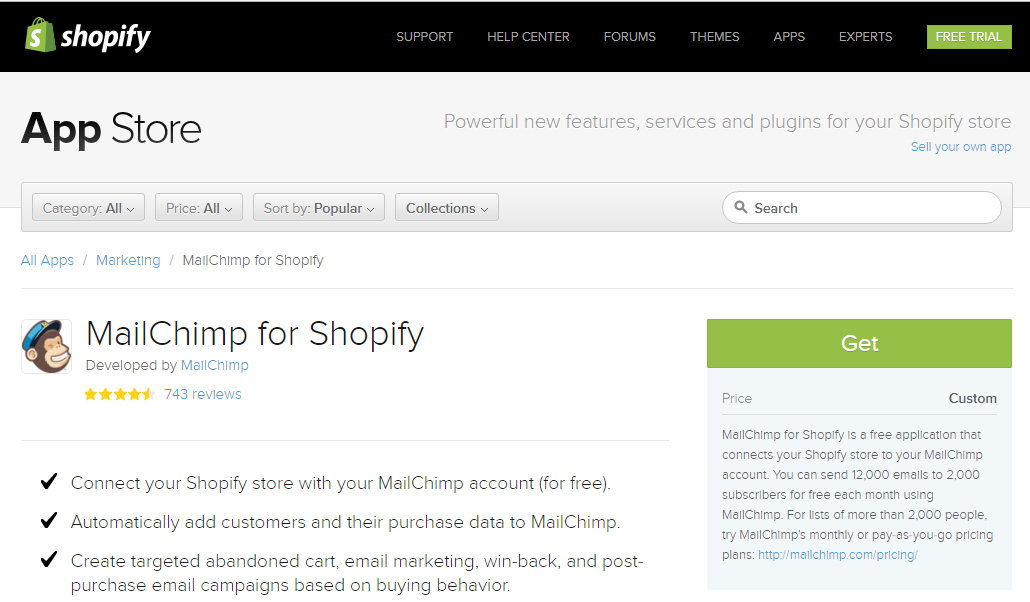Click the 'Connect your Shopify store' bullet

[x=340, y=483]
